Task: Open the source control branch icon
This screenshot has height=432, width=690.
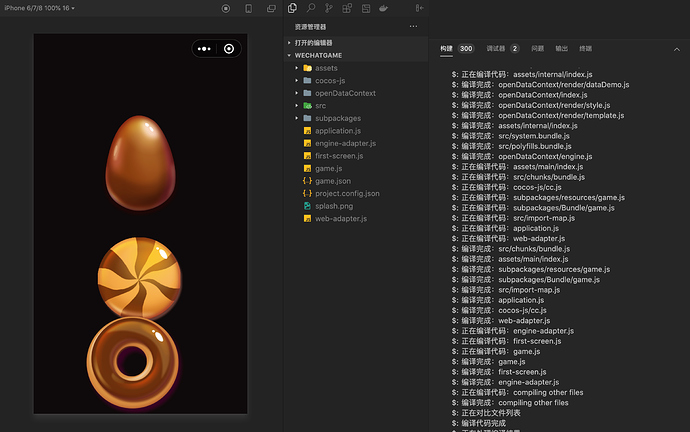Action: [x=329, y=8]
